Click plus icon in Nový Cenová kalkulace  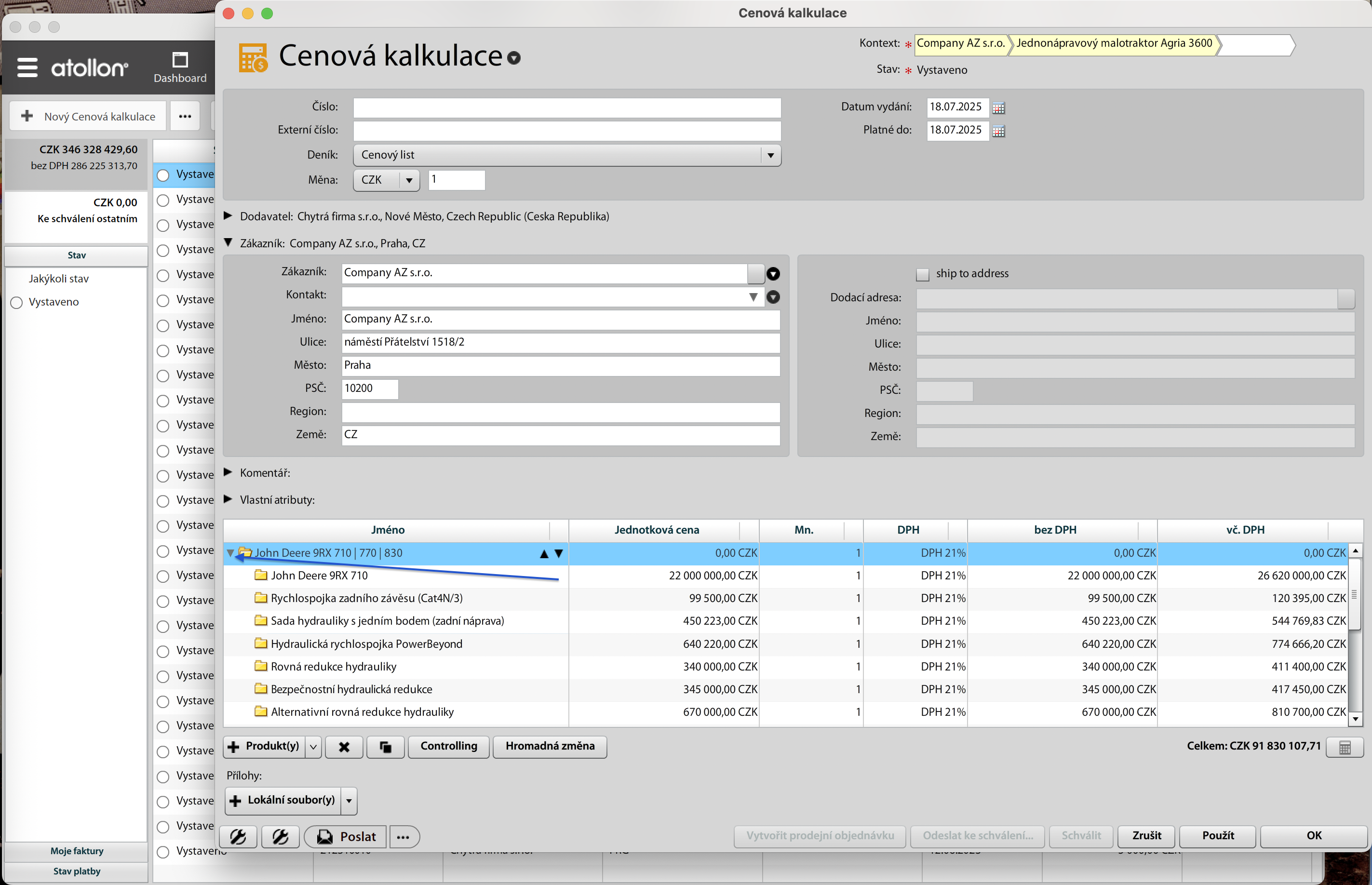(x=27, y=116)
